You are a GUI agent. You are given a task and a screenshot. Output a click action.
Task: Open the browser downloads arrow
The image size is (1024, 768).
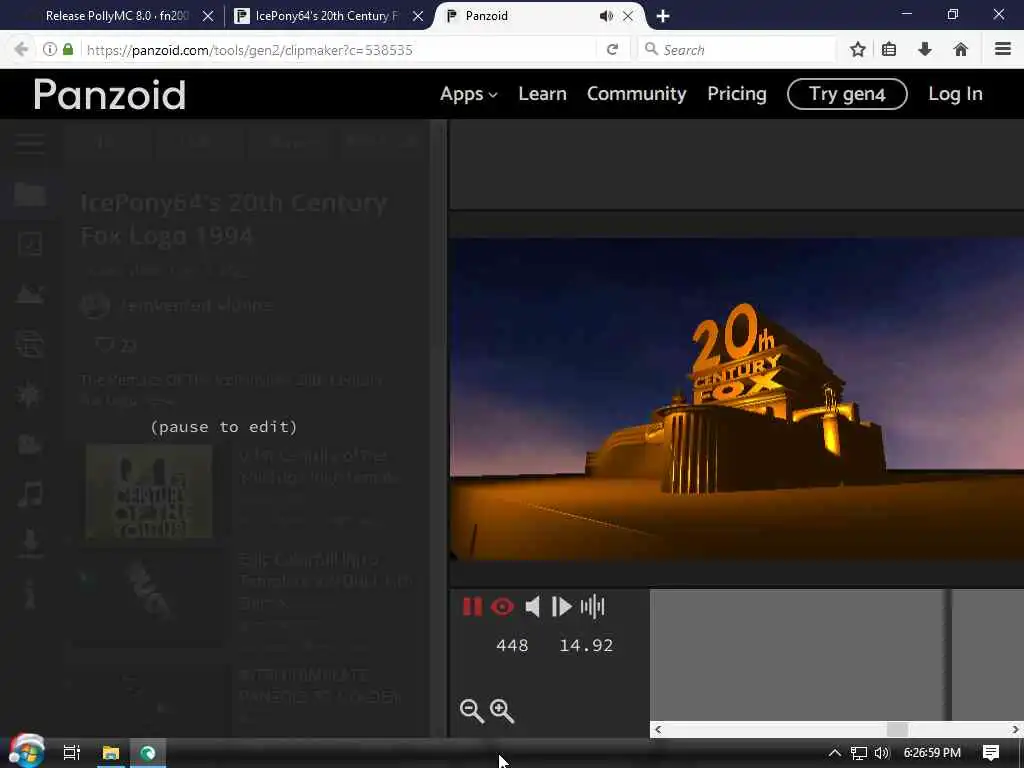(x=925, y=50)
